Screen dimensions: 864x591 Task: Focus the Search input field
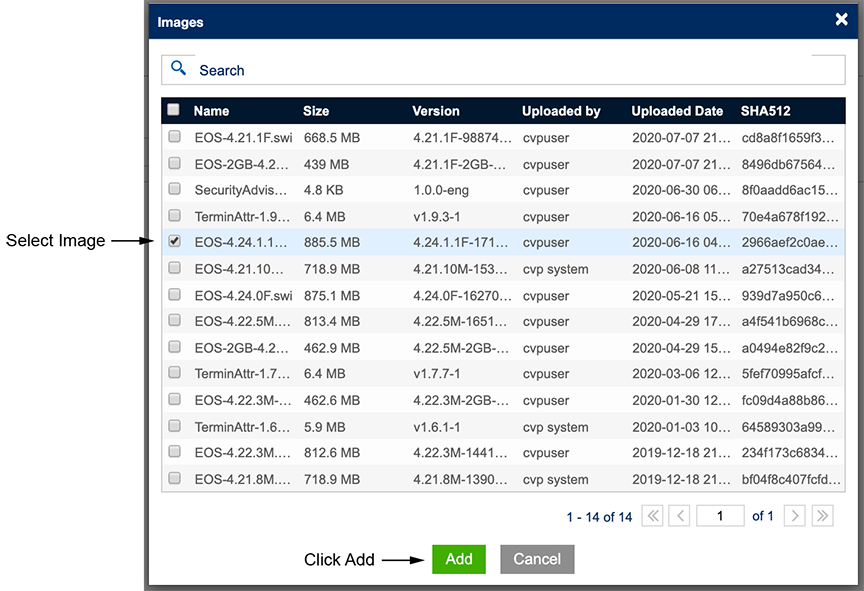pos(503,70)
